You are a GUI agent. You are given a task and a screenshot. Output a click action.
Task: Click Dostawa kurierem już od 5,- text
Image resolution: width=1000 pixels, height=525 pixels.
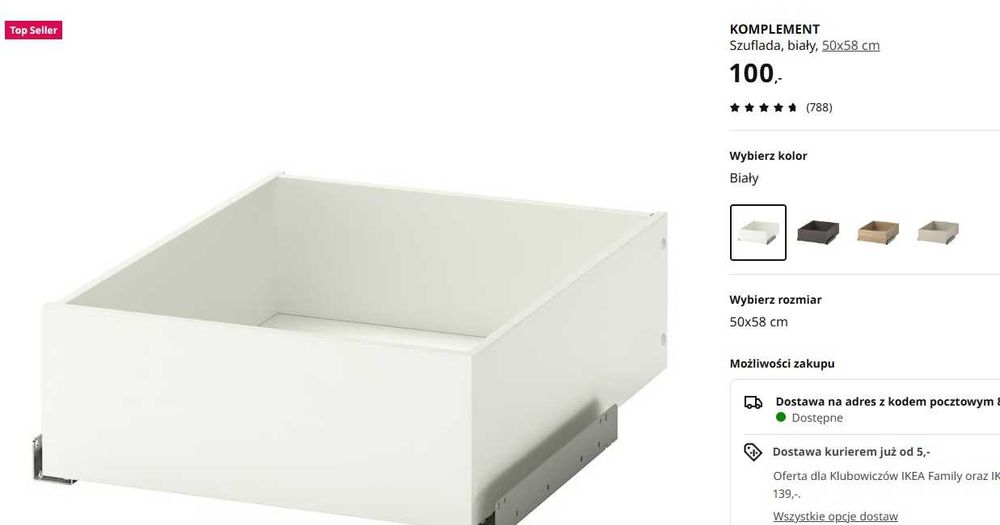851,452
